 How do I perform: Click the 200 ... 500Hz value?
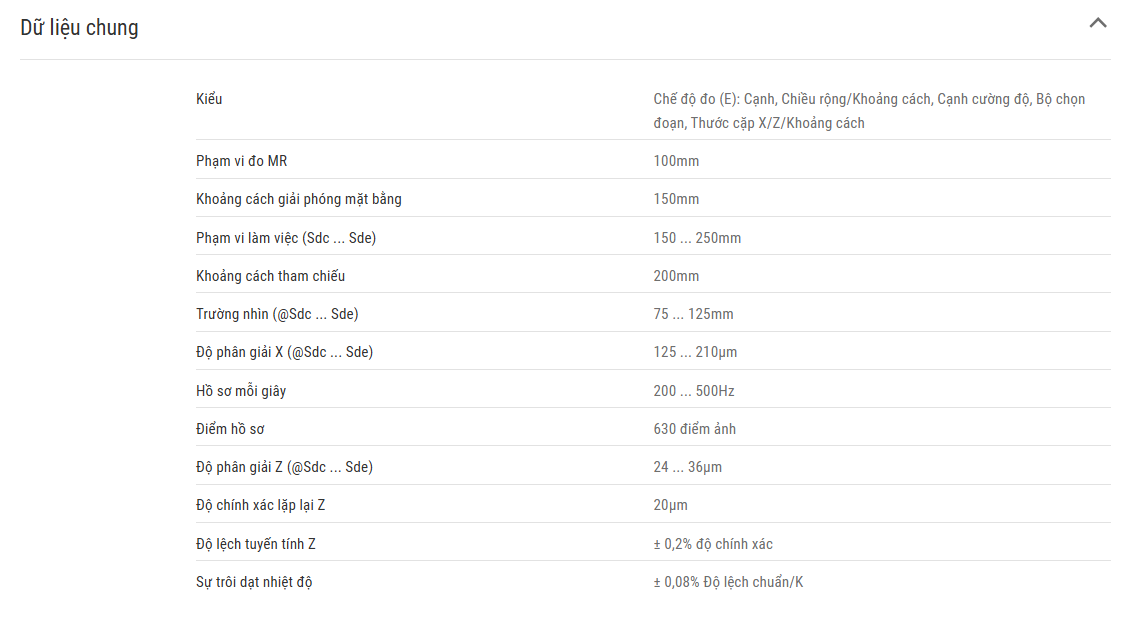pos(694,391)
